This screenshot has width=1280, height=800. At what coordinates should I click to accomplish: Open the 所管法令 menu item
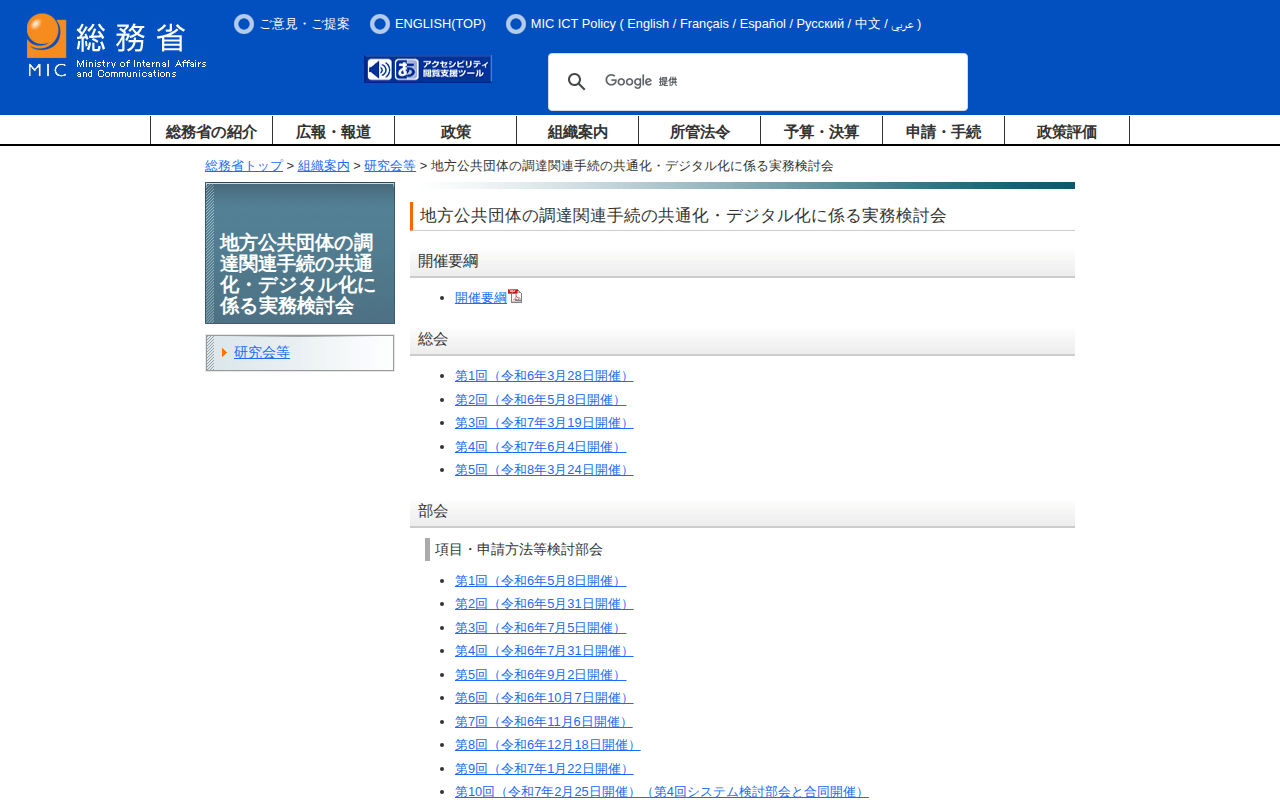coord(699,131)
